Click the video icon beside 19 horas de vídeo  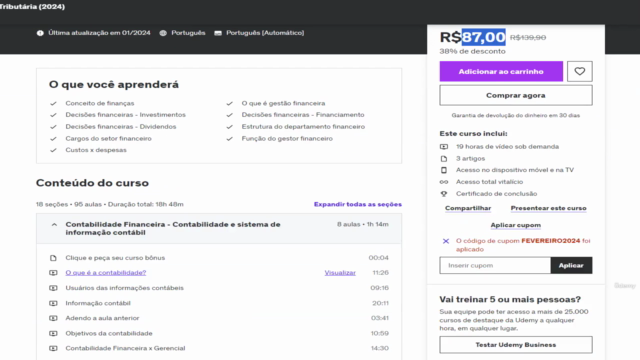click(444, 147)
